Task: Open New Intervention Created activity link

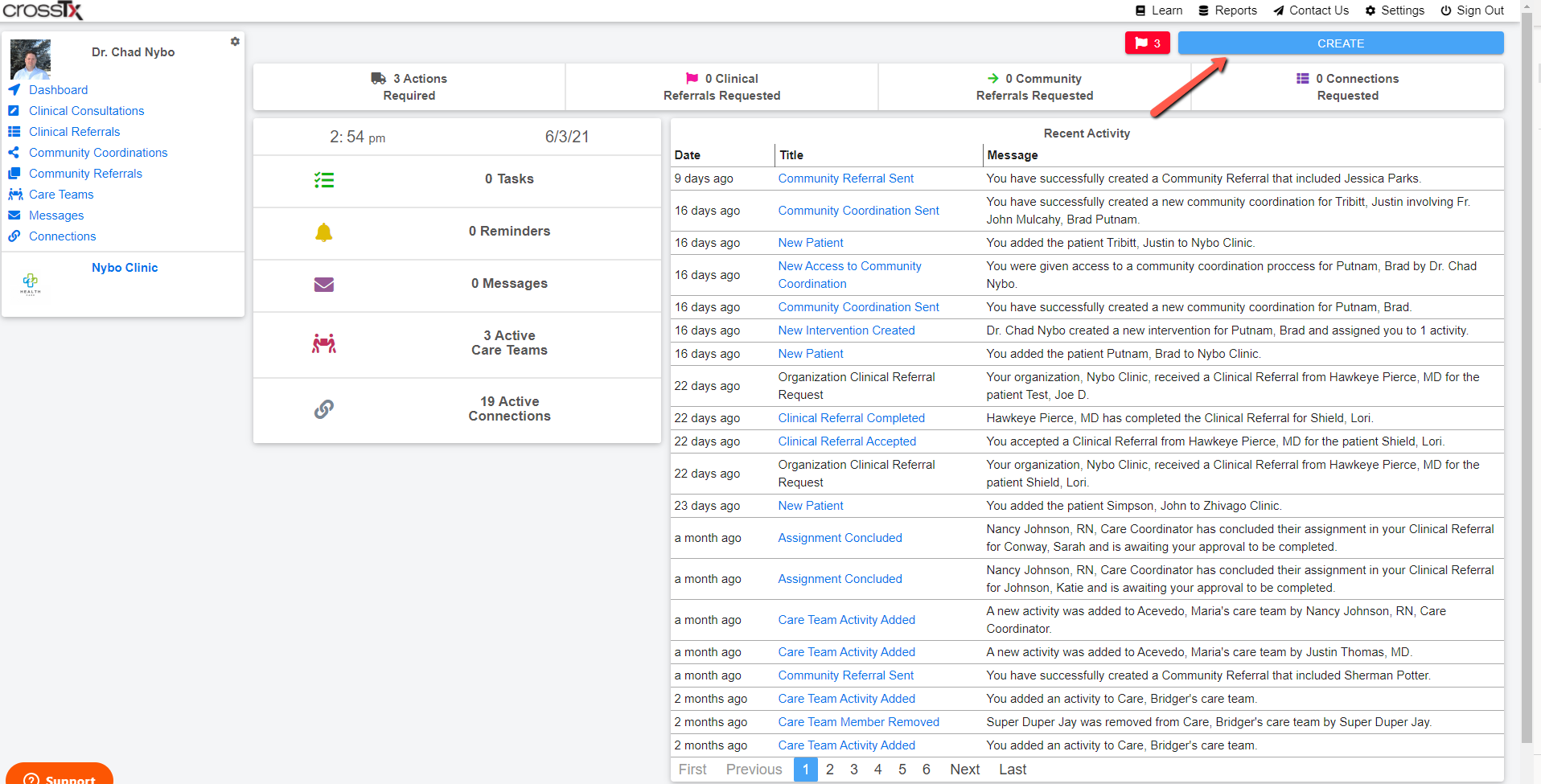Action: click(846, 330)
